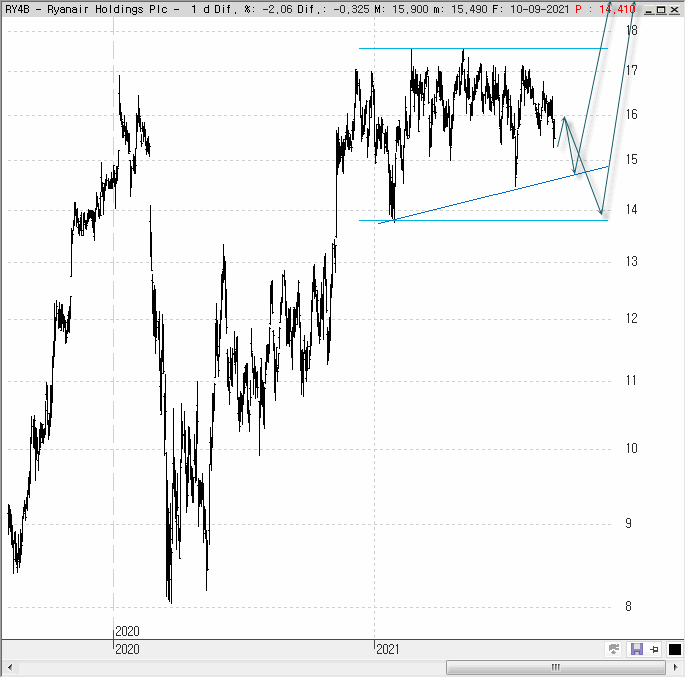Click the scrollbar's right arrow
Screen dimensions: 686x678
click(x=676, y=668)
